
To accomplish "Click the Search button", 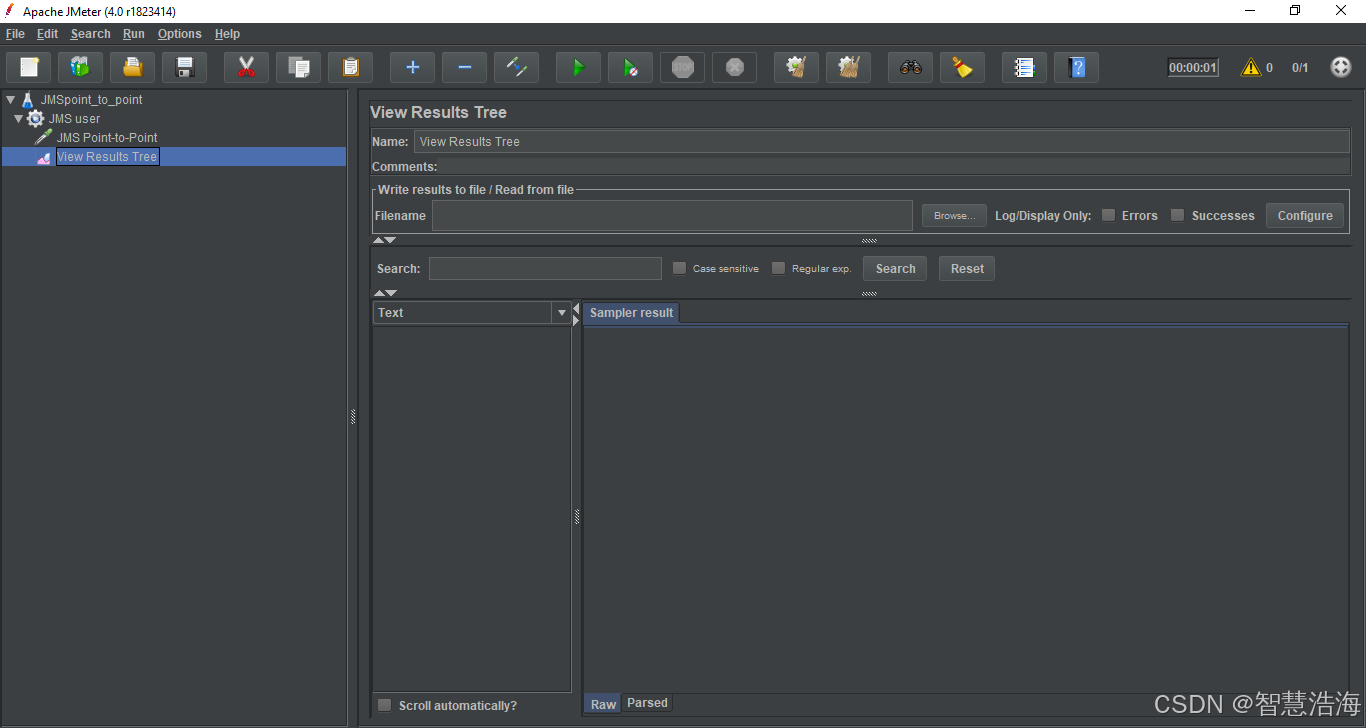I will [x=895, y=268].
